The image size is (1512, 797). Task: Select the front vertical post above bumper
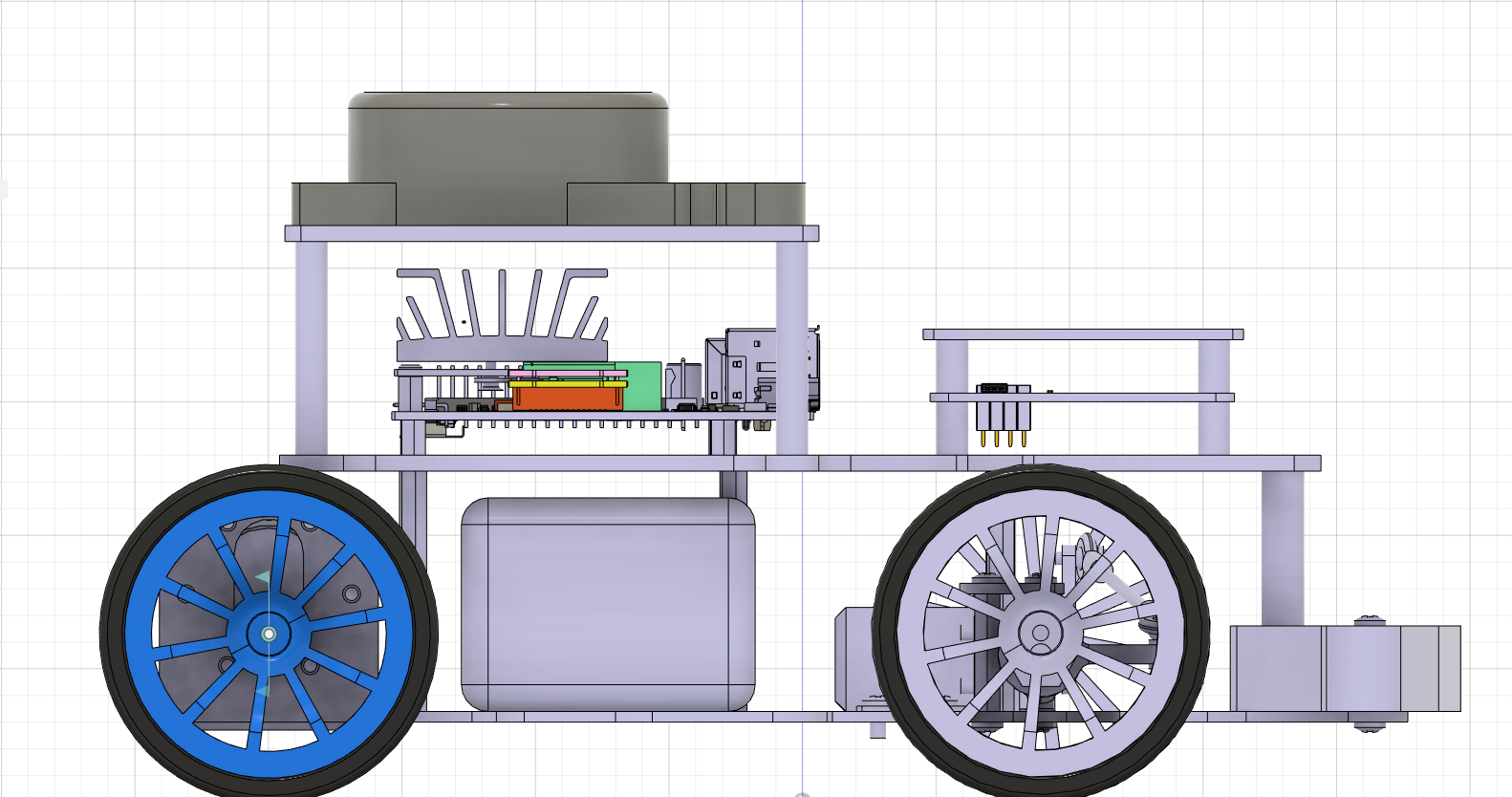click(x=1282, y=548)
